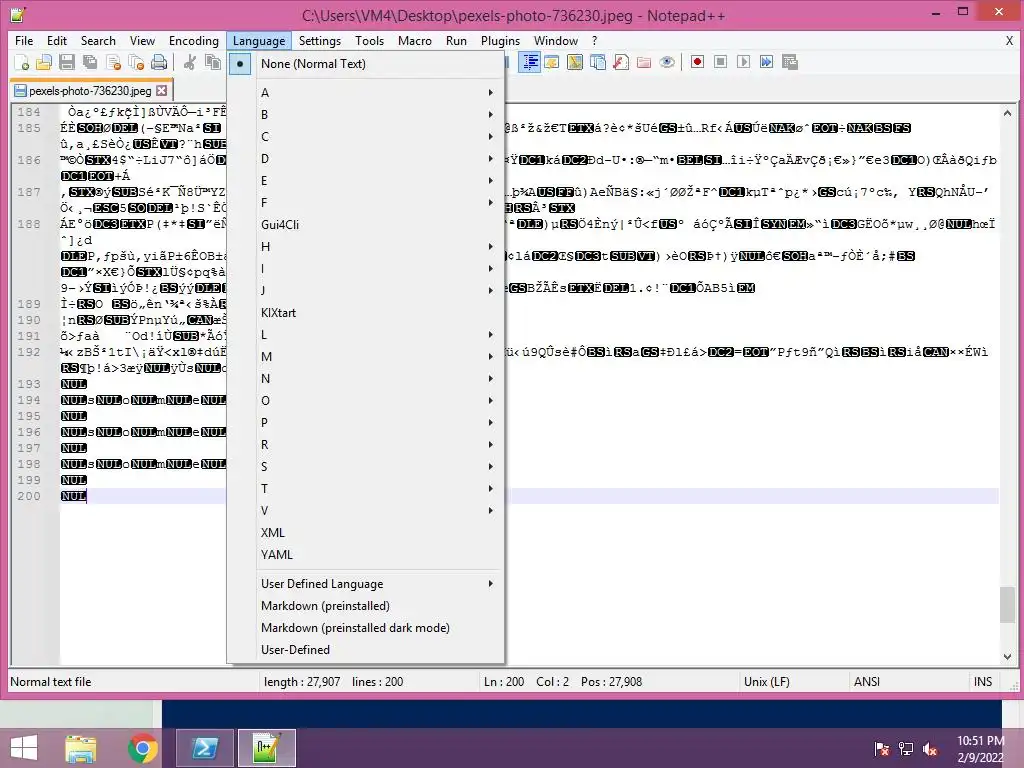Click the Save toolbar icon
This screenshot has width=1024, height=768.
pyautogui.click(x=67, y=63)
